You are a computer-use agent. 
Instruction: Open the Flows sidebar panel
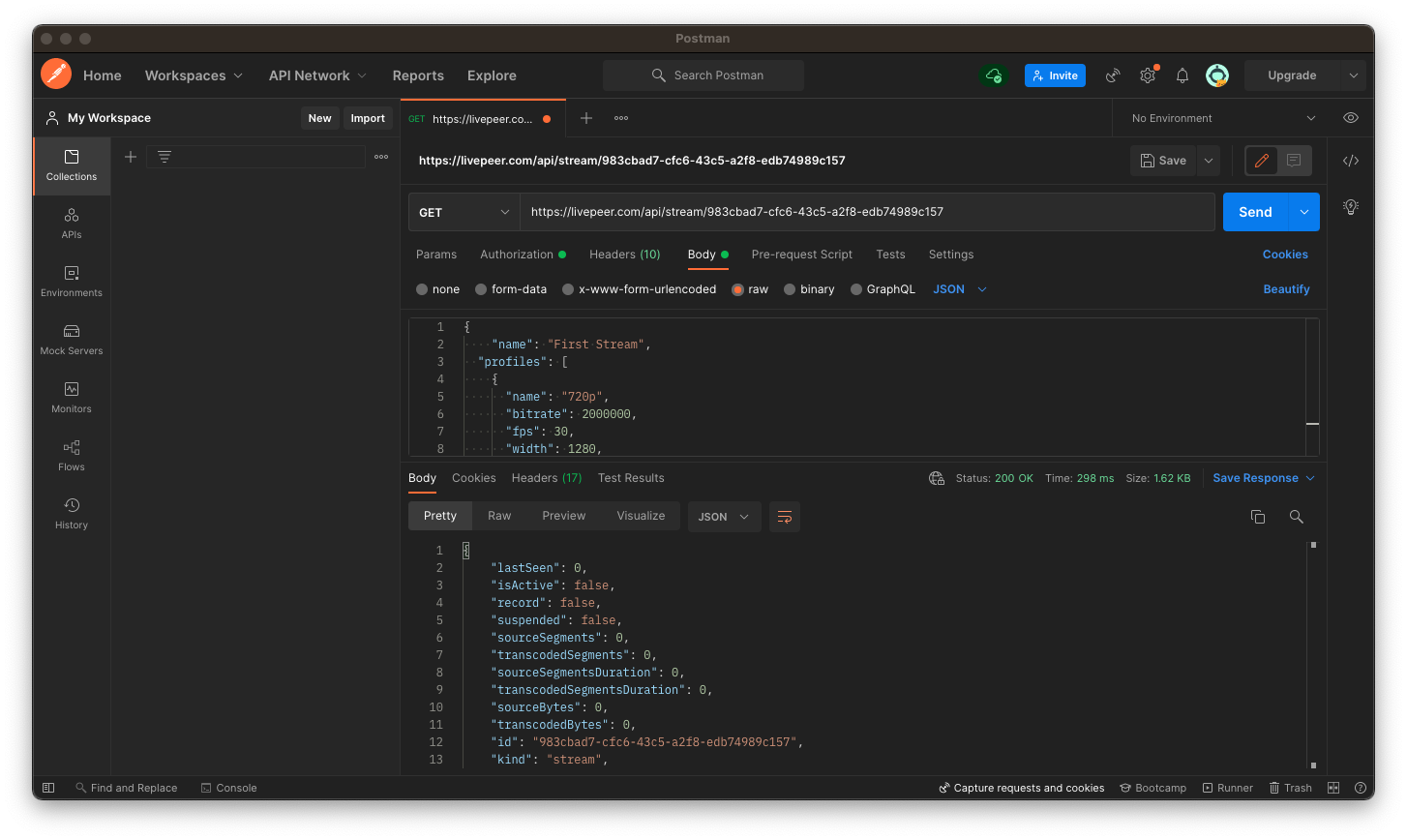(72, 456)
